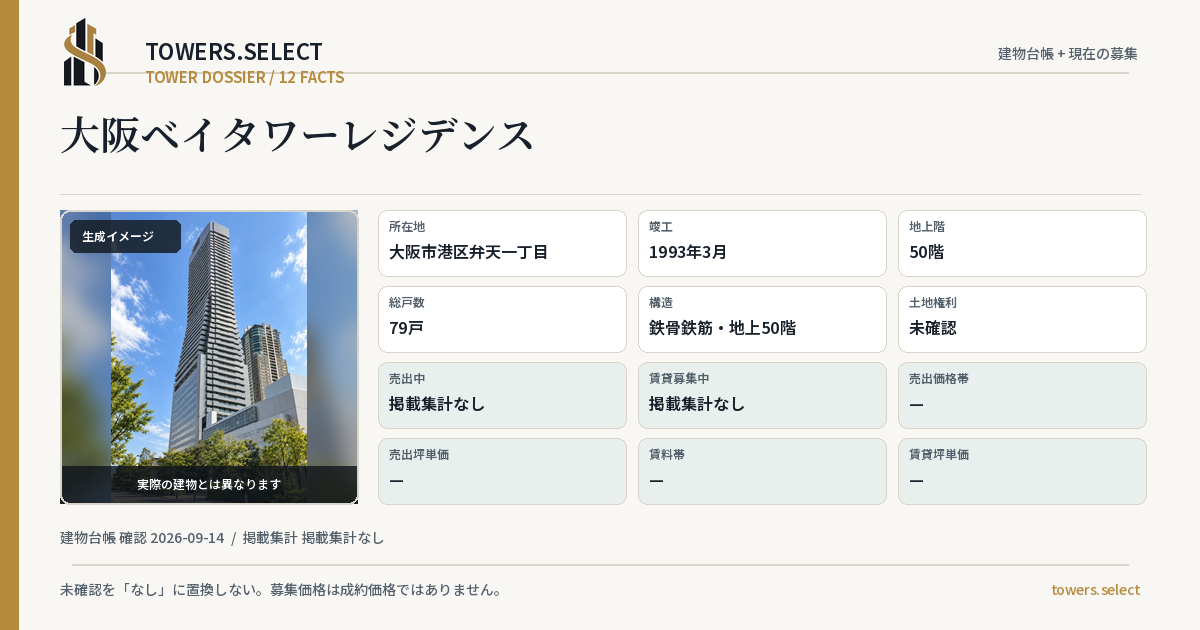Select the 所在地 card showing 大阪市港区弁天一丁目
Image resolution: width=1200 pixels, height=630 pixels.
coord(502,243)
